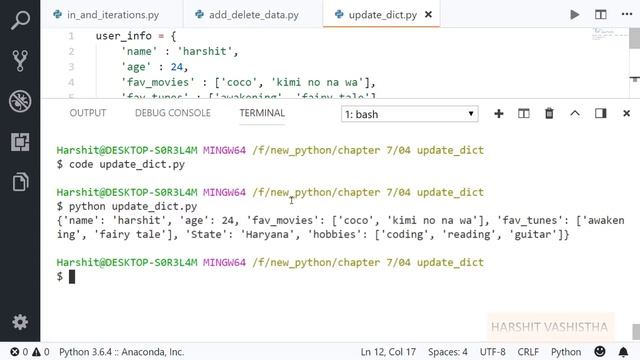Select Python 3.6.4 Anaconda interpreter
The image size is (640, 360).
[121, 352]
